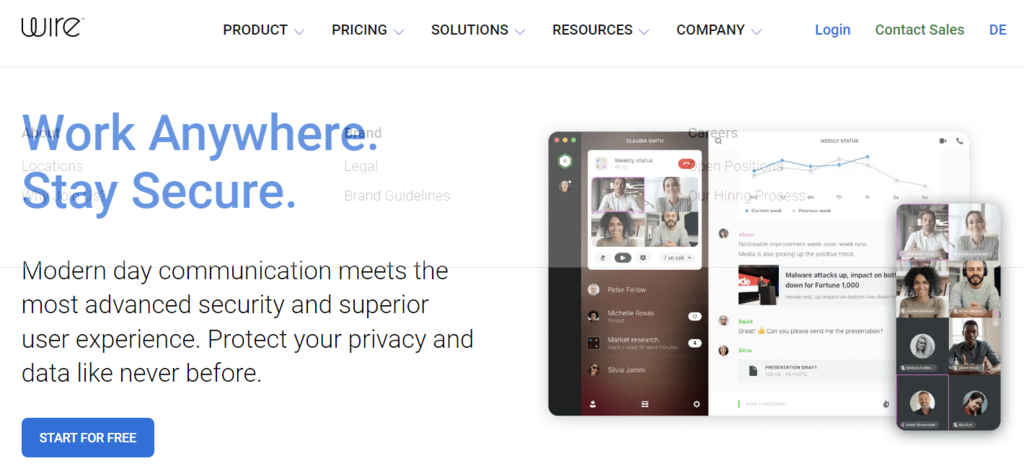1024x469 pixels.
Task: Click the Login link
Action: (x=833, y=30)
